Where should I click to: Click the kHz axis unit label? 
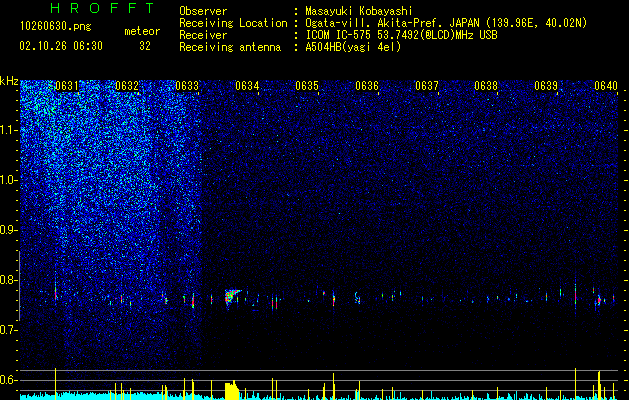click(x=9, y=81)
